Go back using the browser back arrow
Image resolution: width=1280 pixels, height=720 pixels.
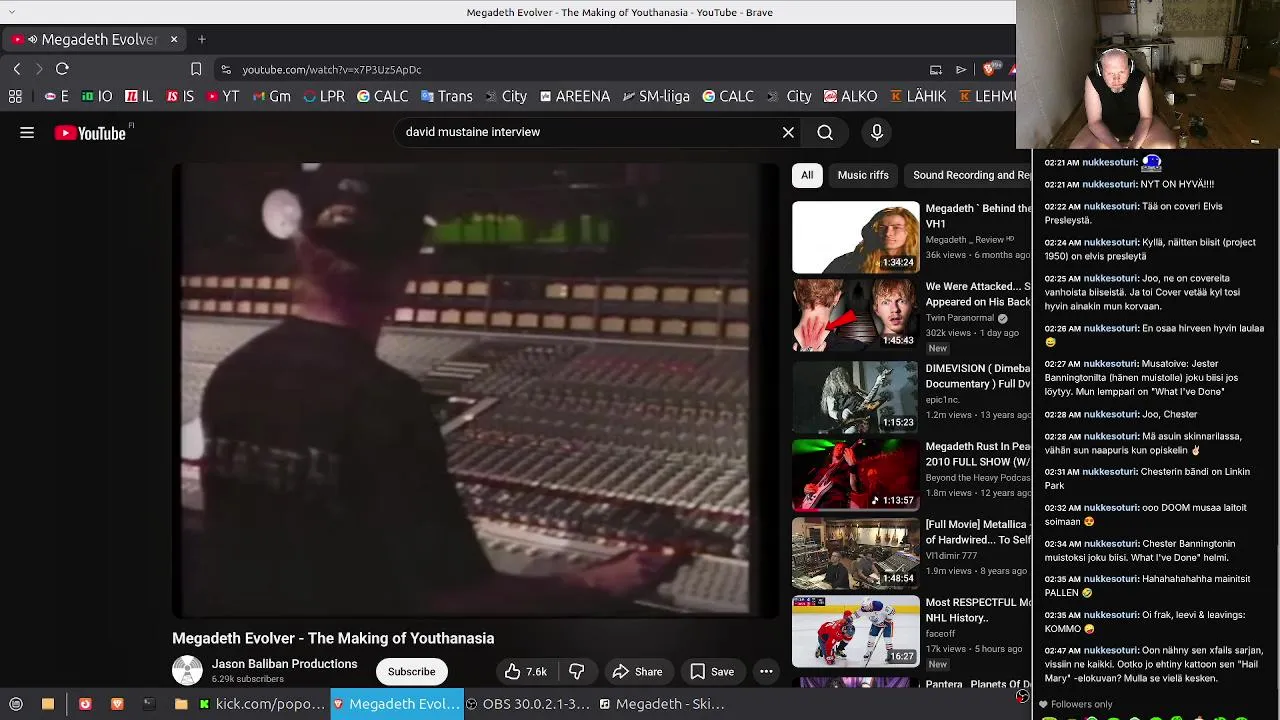pos(17,69)
